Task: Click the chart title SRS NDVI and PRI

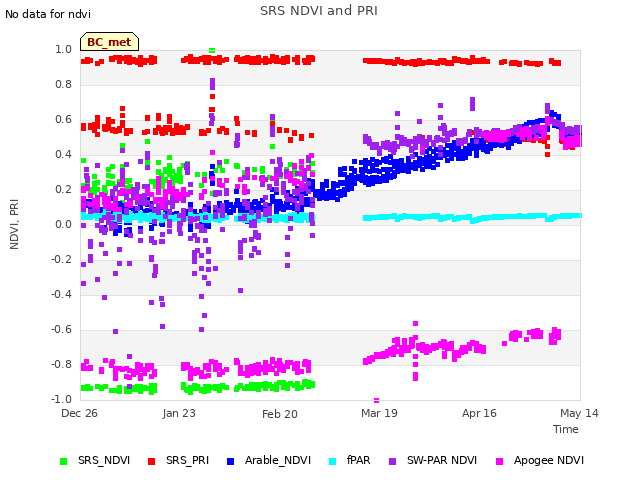Action: [x=319, y=10]
